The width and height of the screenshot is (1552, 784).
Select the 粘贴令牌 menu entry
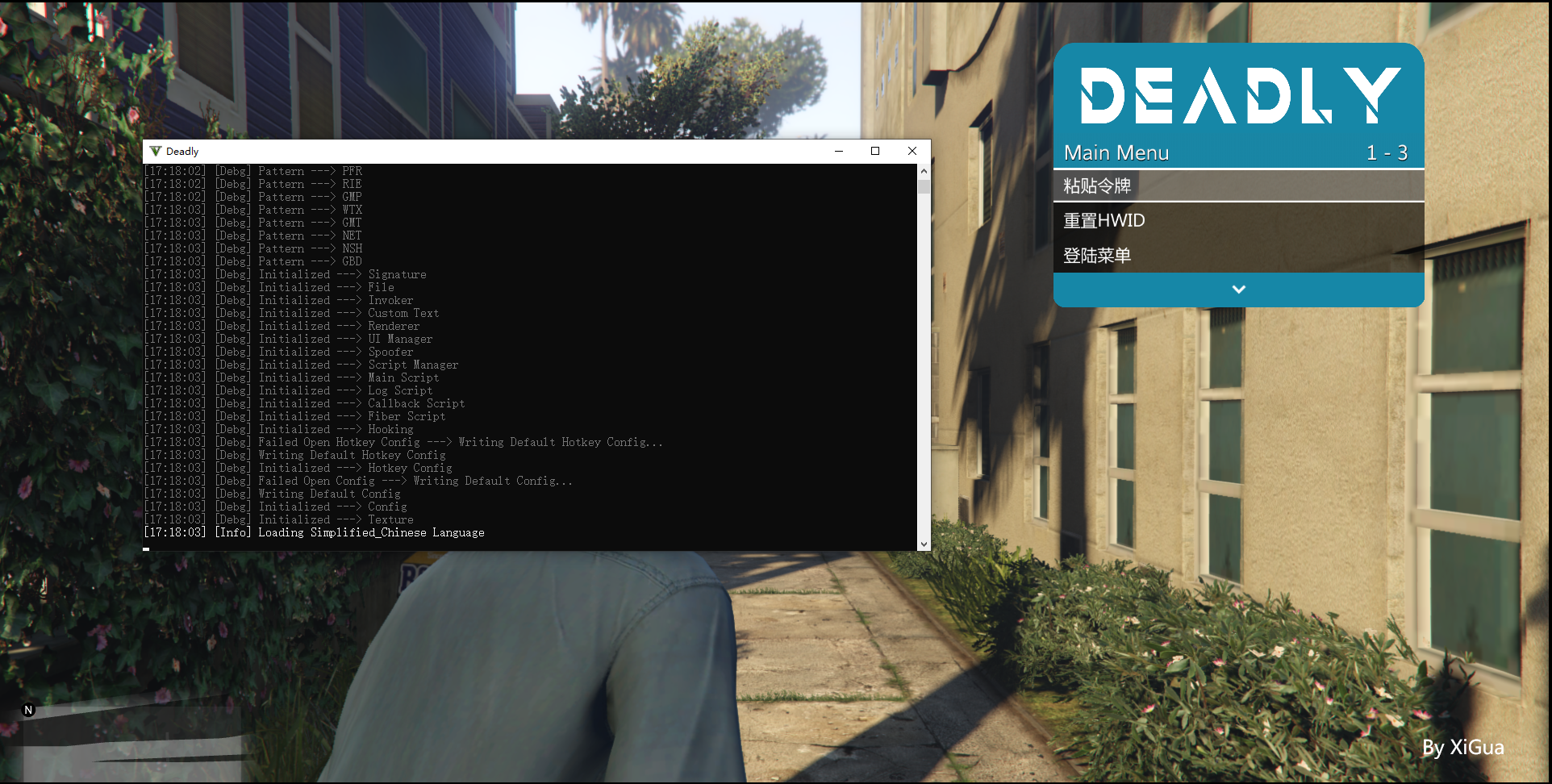tap(1238, 186)
